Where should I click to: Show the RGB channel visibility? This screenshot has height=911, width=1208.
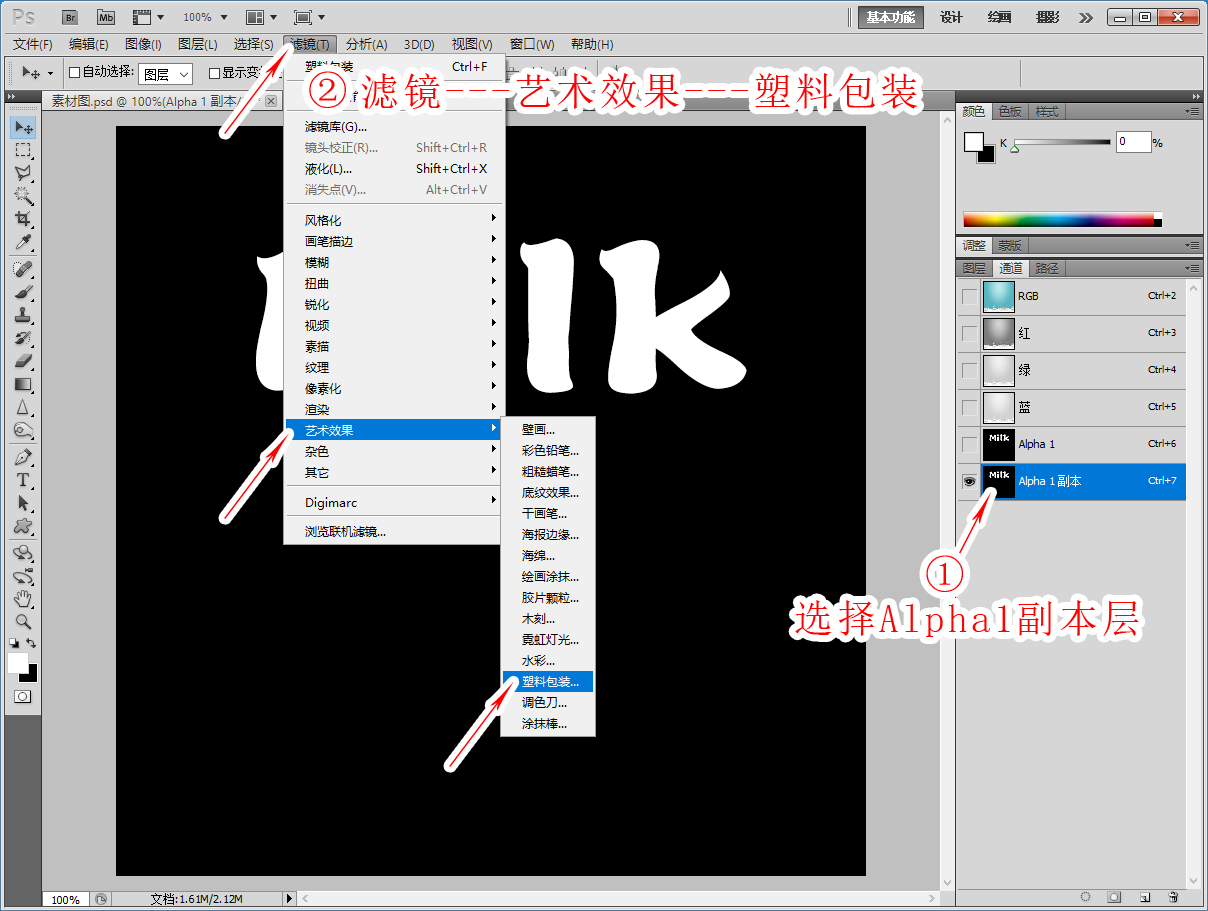coord(968,296)
